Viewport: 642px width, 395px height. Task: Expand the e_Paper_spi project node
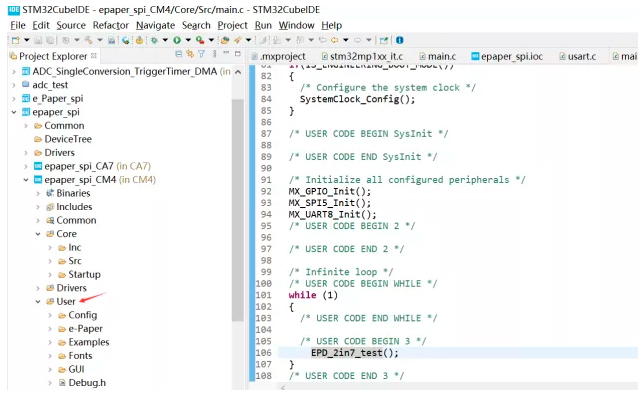14,99
